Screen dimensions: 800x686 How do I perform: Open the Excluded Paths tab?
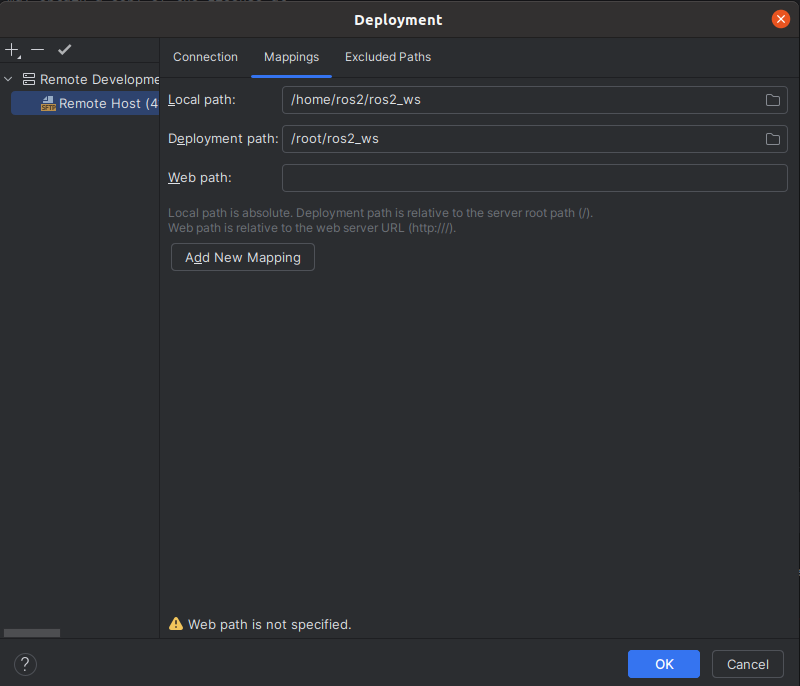click(x=388, y=57)
